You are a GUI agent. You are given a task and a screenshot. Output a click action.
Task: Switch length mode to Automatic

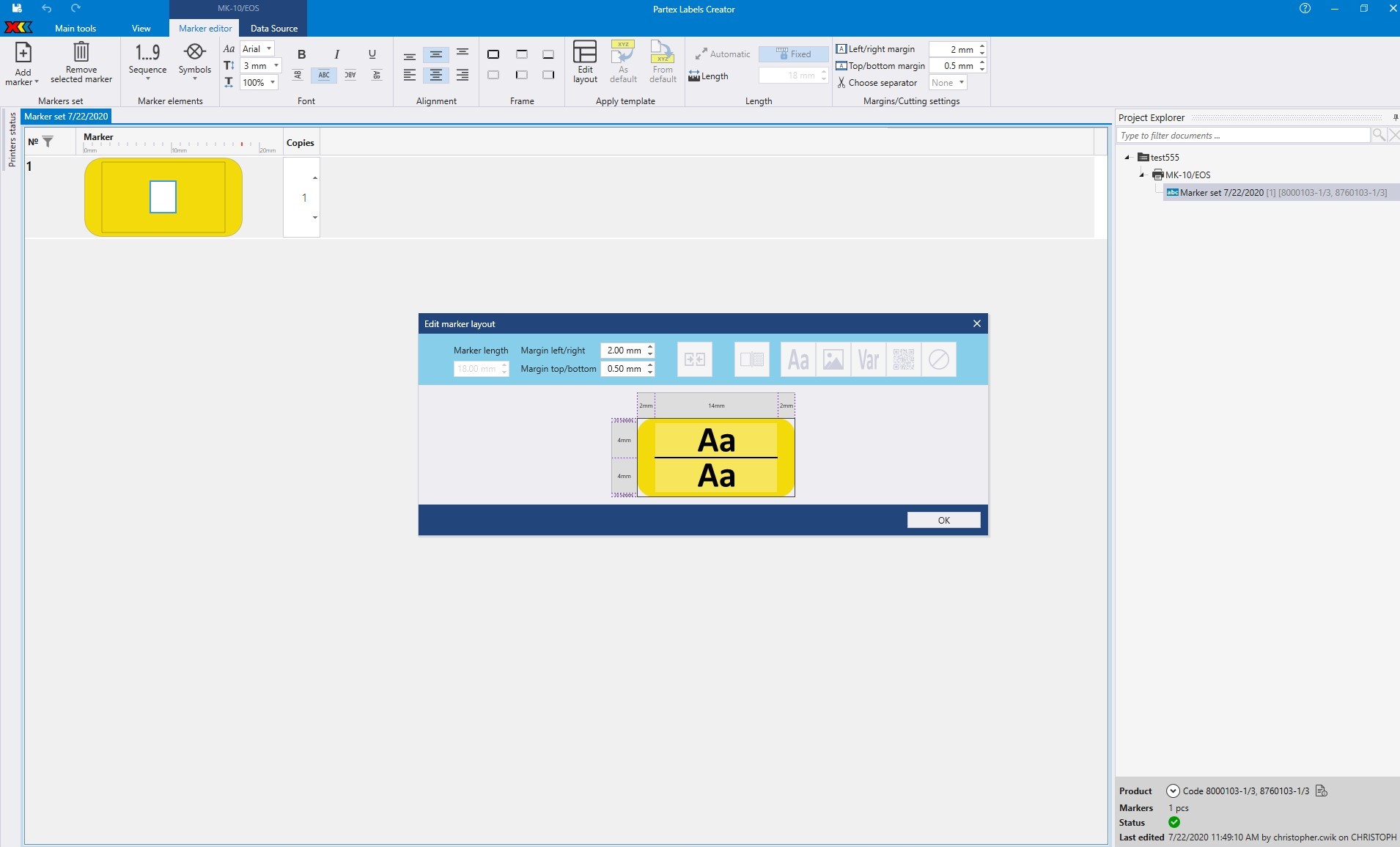coord(723,54)
